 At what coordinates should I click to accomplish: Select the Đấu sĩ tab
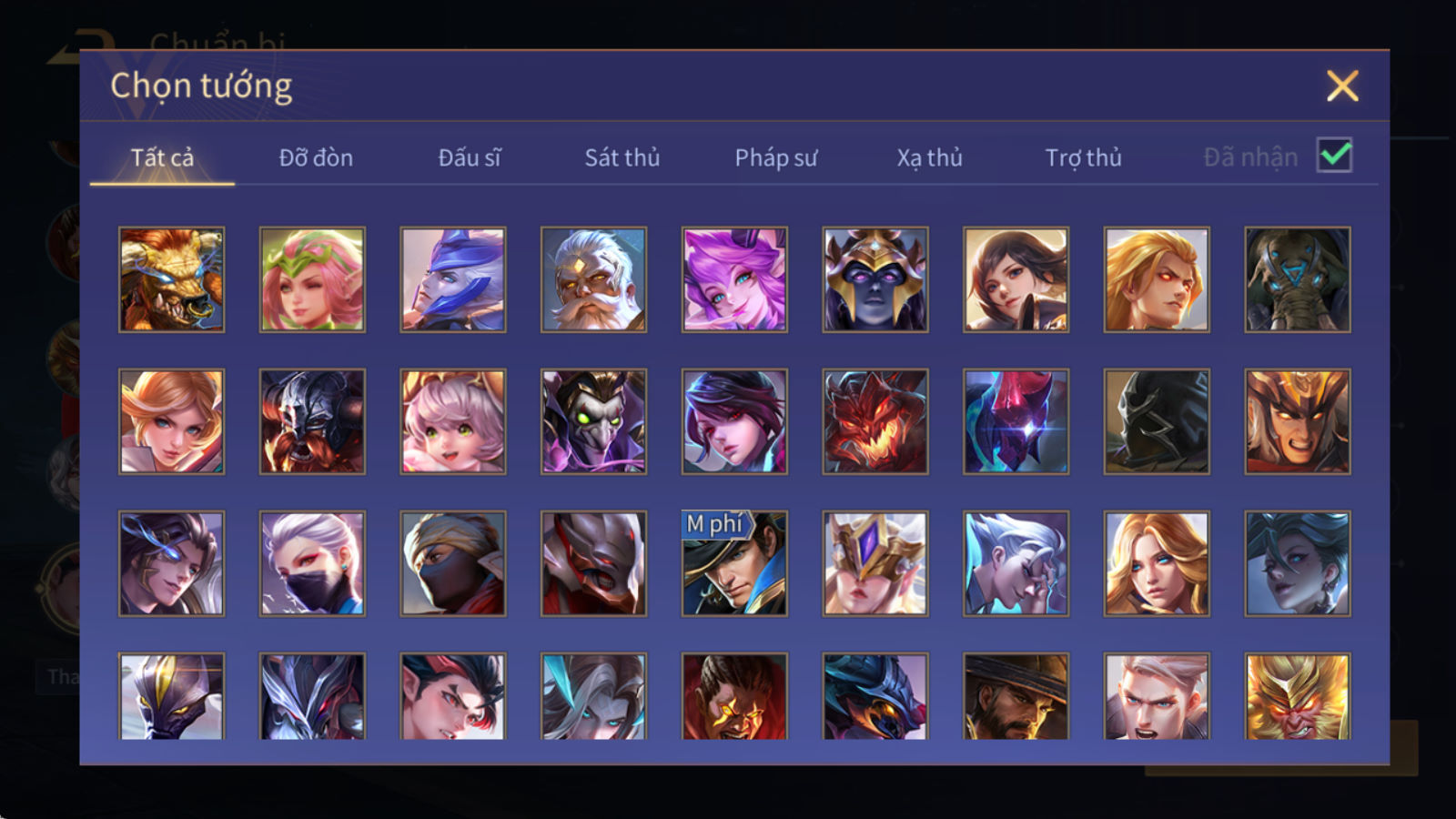[x=469, y=157]
